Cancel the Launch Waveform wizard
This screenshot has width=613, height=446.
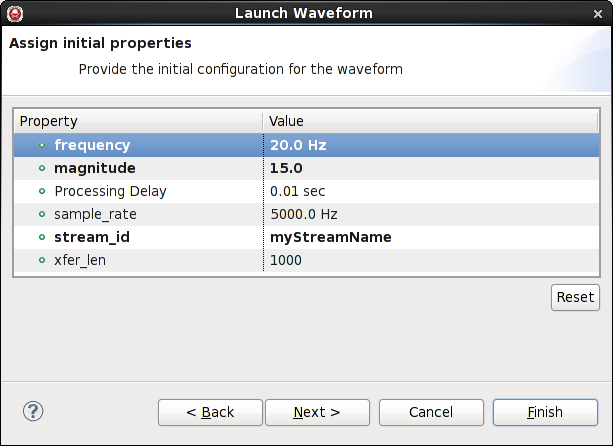pyautogui.click(x=431, y=412)
